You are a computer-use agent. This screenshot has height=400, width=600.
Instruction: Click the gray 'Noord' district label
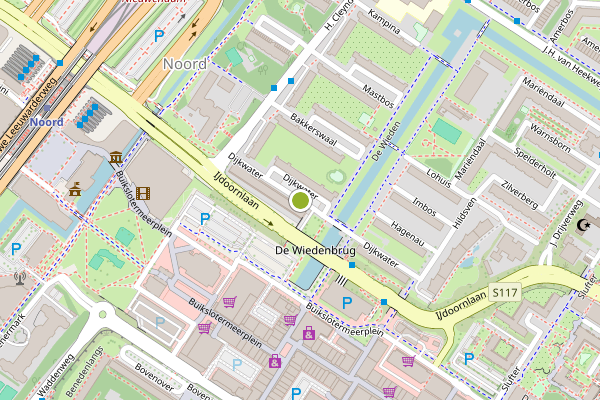[x=185, y=64]
